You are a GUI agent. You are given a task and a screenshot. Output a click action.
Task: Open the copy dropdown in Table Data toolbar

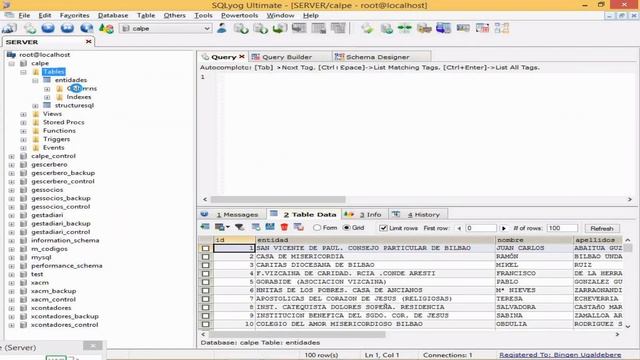click(227, 227)
